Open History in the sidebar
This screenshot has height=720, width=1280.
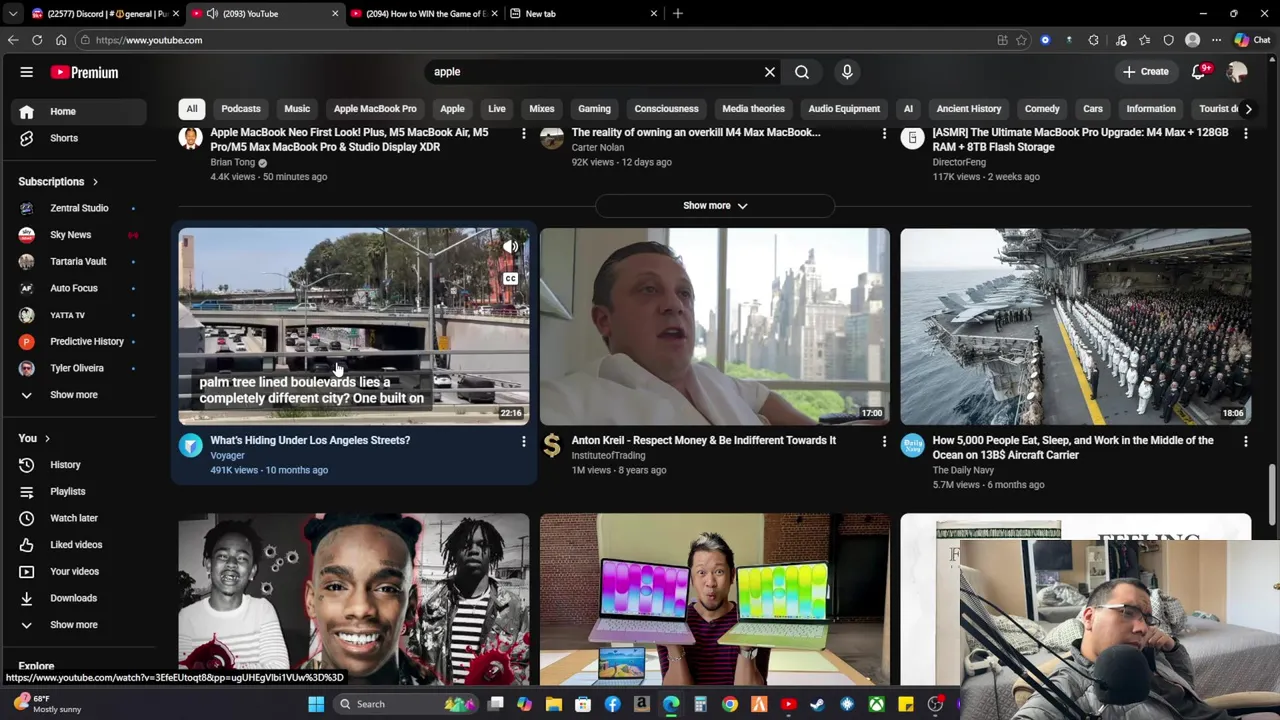[x=79, y=465]
